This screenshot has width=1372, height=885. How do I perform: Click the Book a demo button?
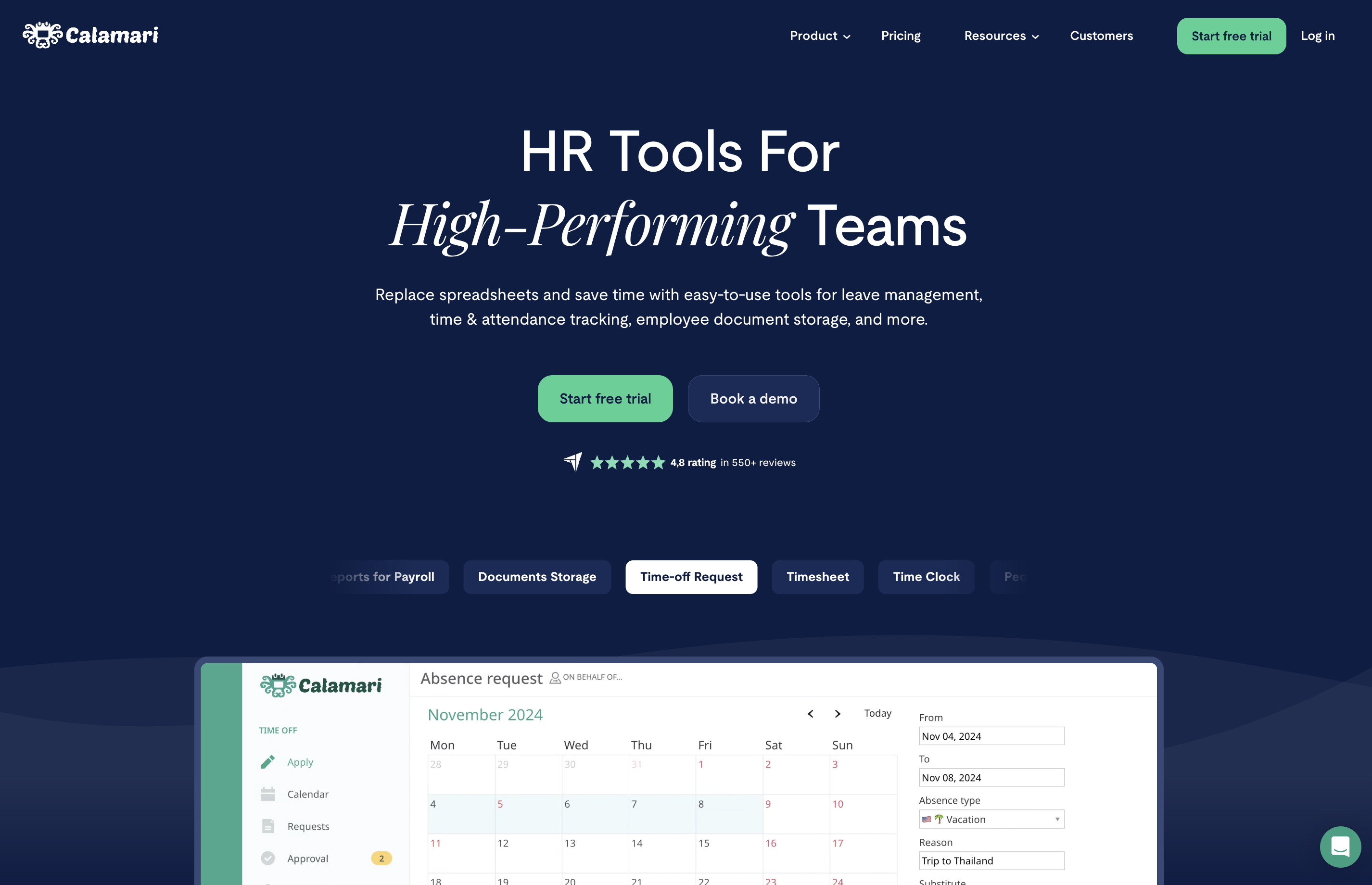point(753,398)
